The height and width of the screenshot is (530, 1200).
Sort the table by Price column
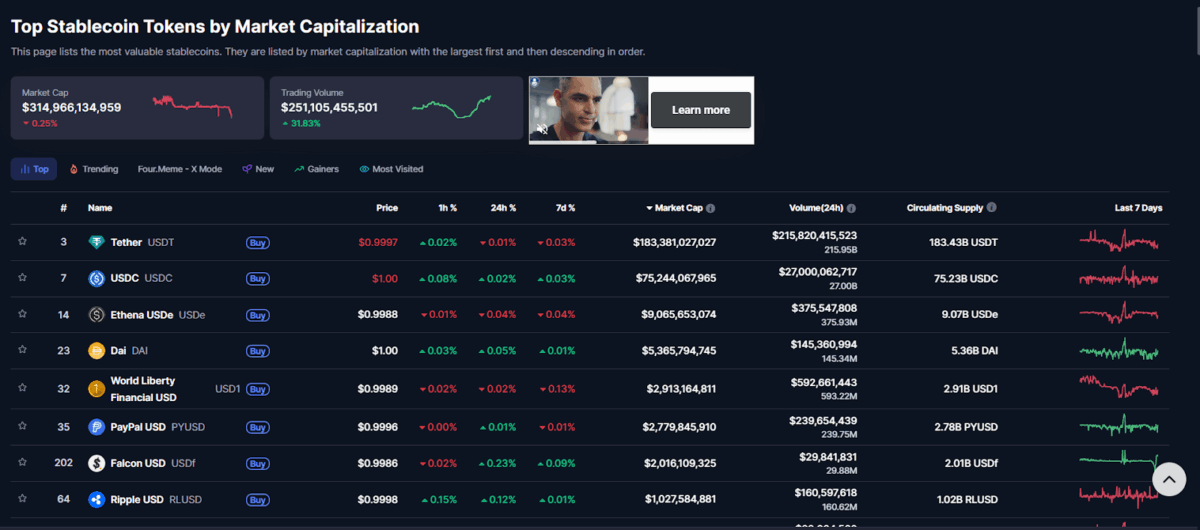coord(387,208)
